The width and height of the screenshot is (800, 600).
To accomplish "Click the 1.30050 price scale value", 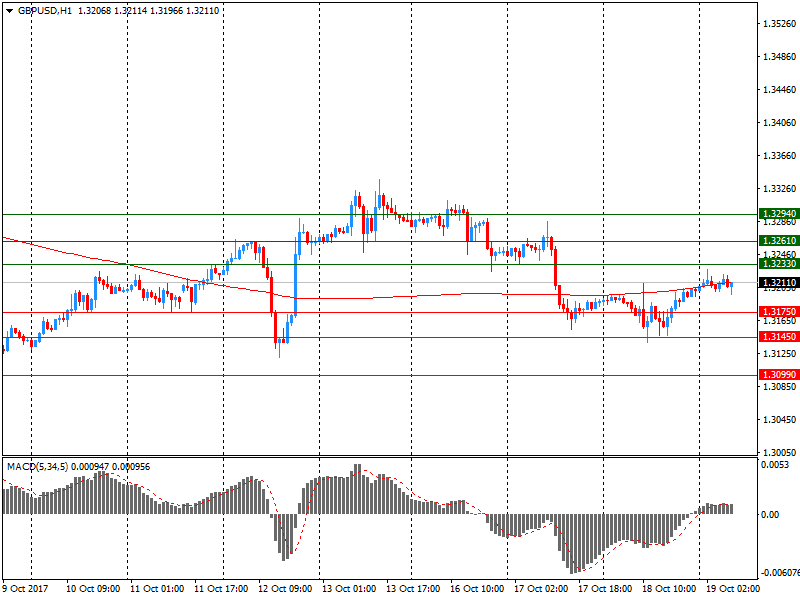I will tap(779, 453).
